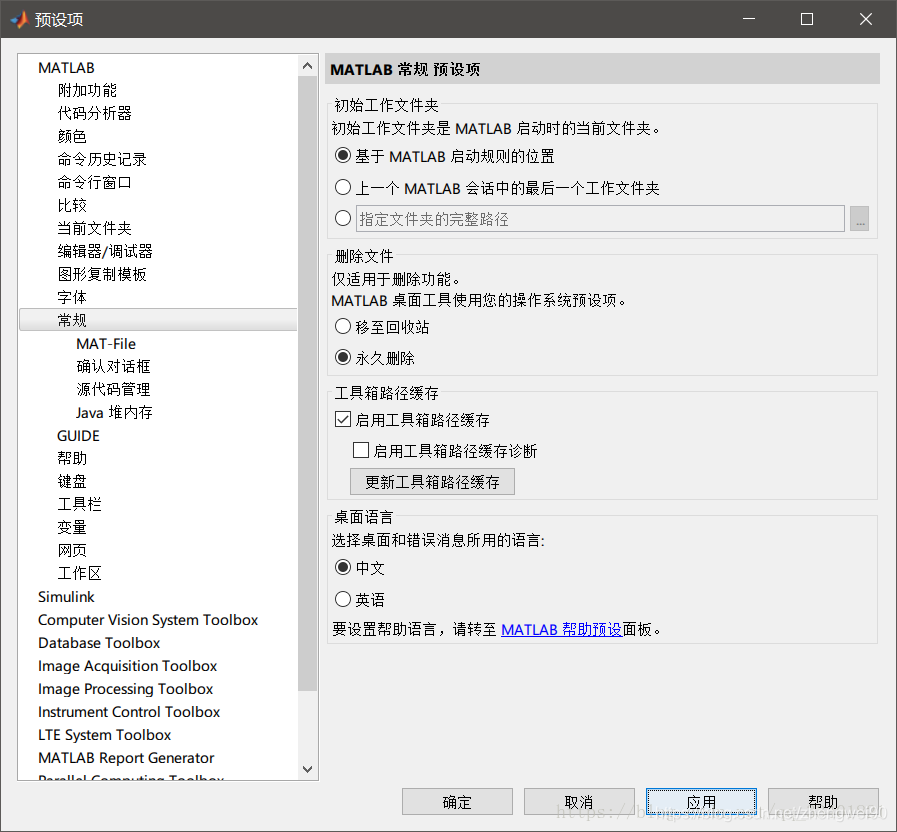Close the 预设项 window
Viewport: 897px width, 832px height.
tap(866, 19)
